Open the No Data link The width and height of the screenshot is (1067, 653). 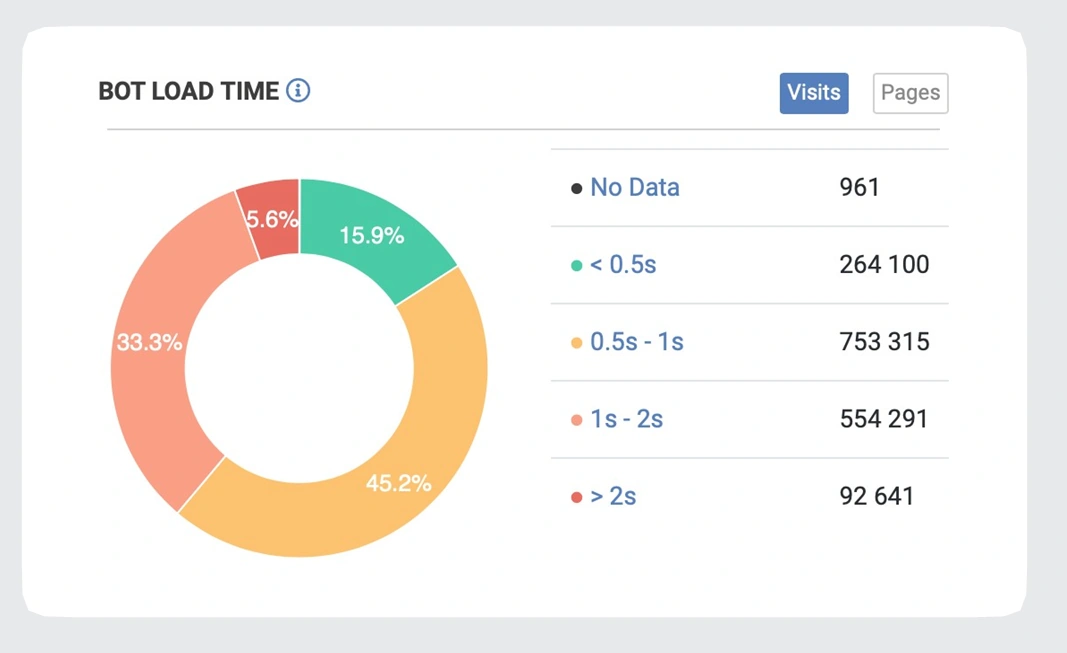click(634, 187)
